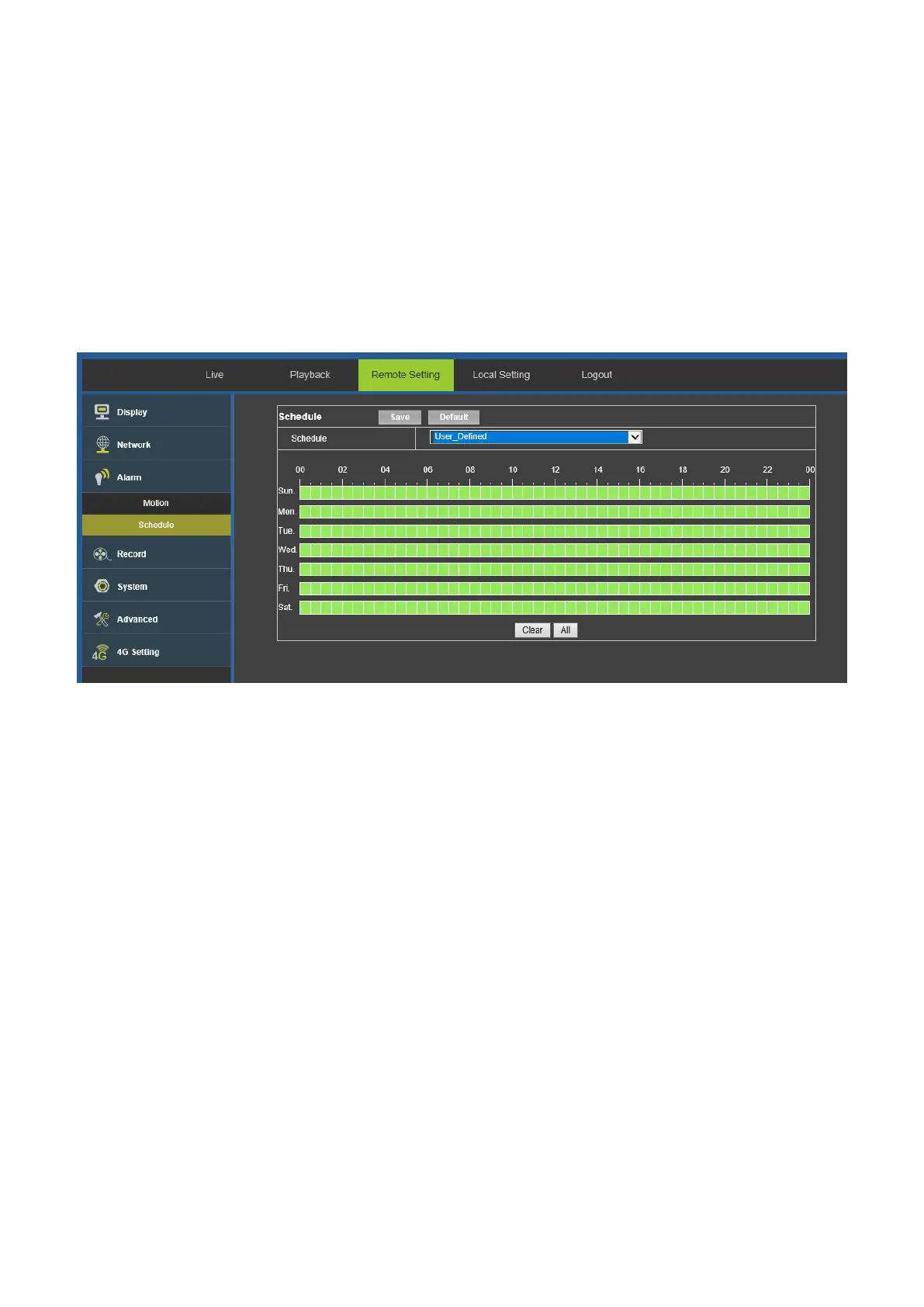This screenshot has width=924, height=1307.
Task: Click the Network globe icon
Action: 102,444
